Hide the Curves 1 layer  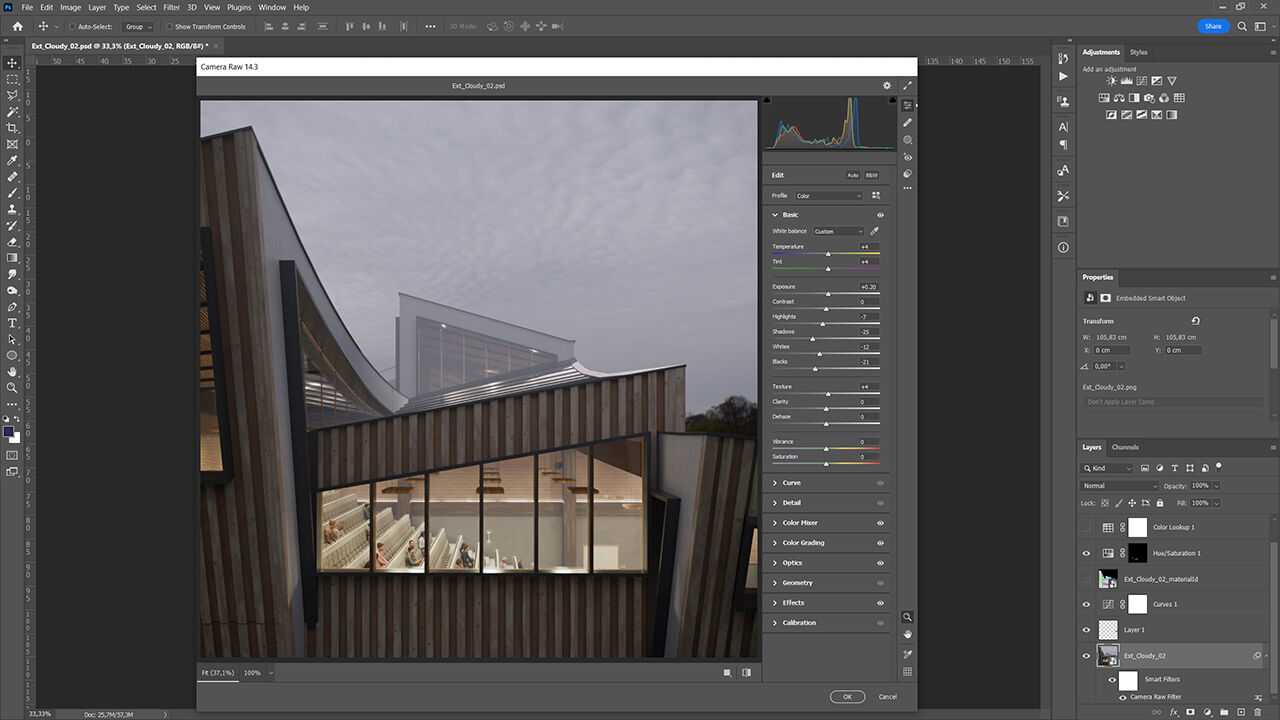coord(1087,604)
